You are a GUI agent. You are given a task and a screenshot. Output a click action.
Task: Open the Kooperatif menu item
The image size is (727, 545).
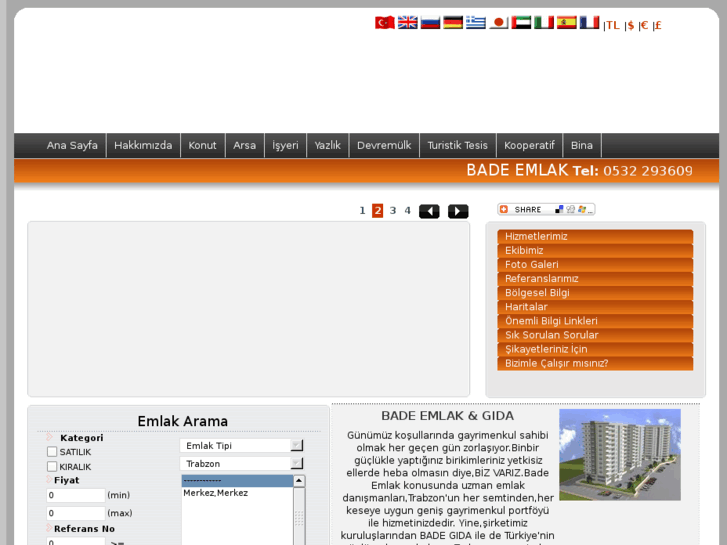click(x=529, y=146)
